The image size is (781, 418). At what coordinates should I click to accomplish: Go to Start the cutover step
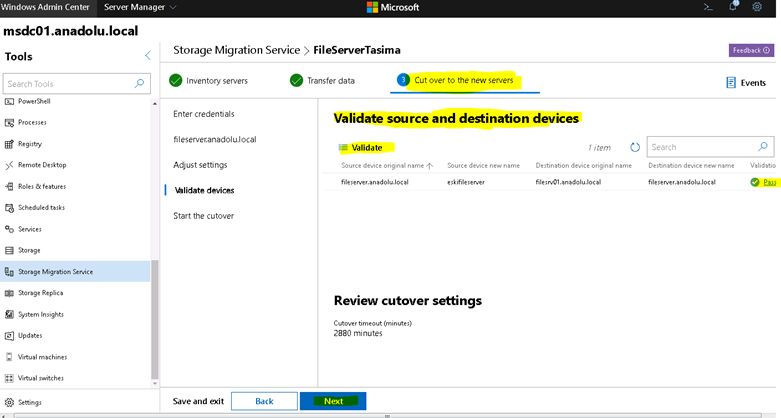pyautogui.click(x=203, y=216)
